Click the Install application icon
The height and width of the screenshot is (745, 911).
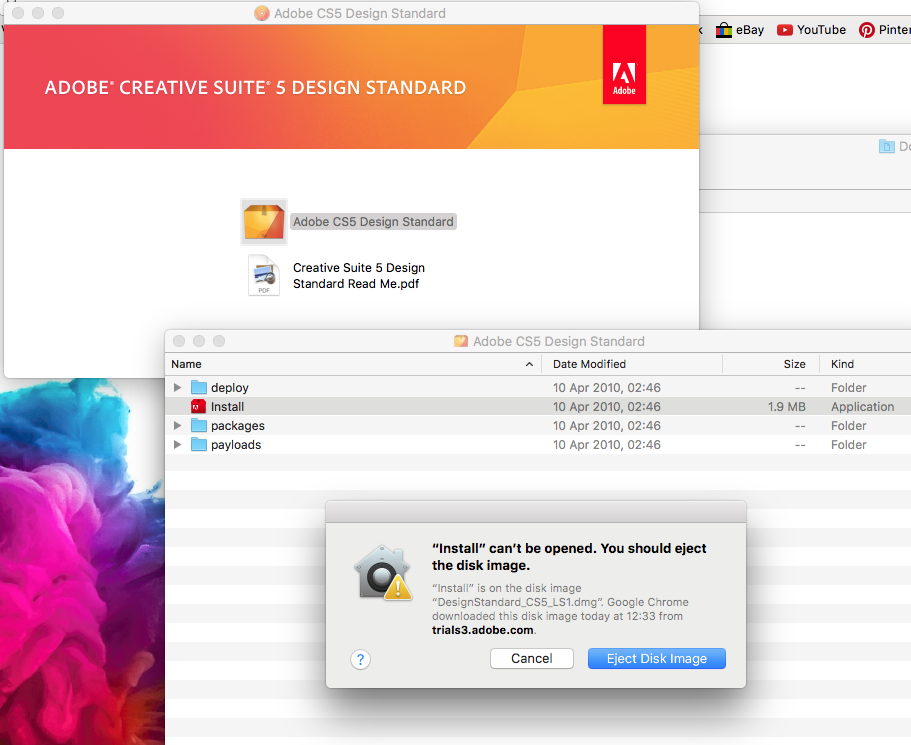pyautogui.click(x=199, y=406)
